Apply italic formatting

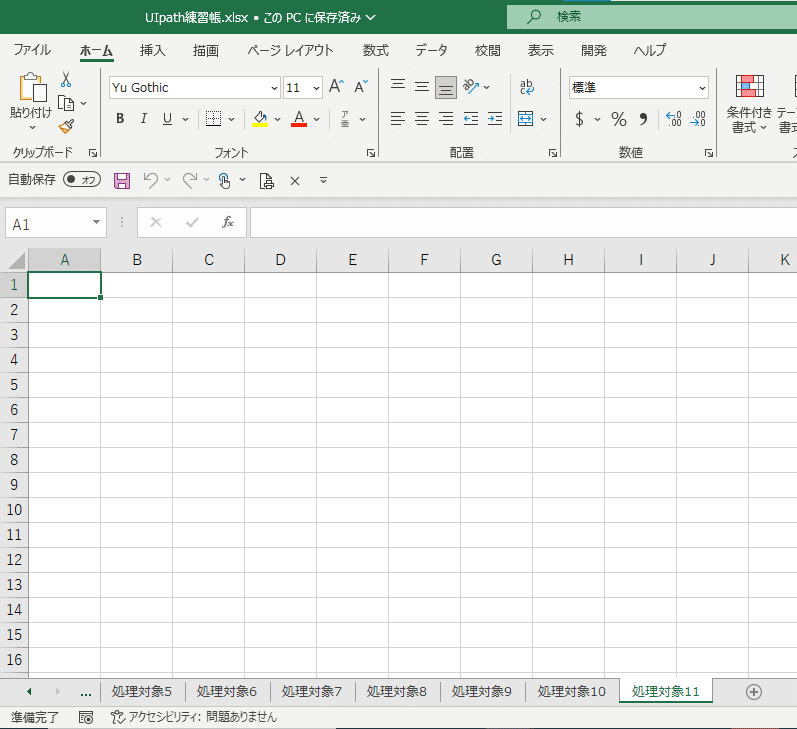144,119
